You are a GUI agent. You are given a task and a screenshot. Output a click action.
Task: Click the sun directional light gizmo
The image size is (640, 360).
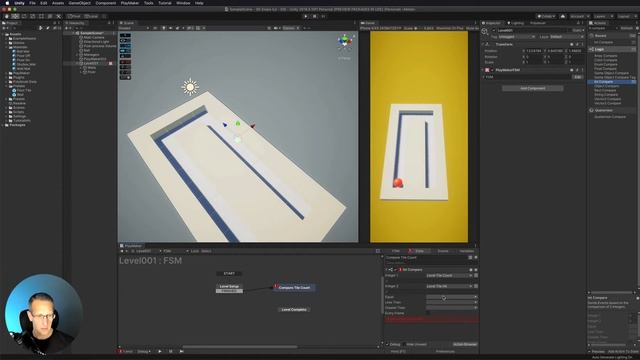click(190, 87)
